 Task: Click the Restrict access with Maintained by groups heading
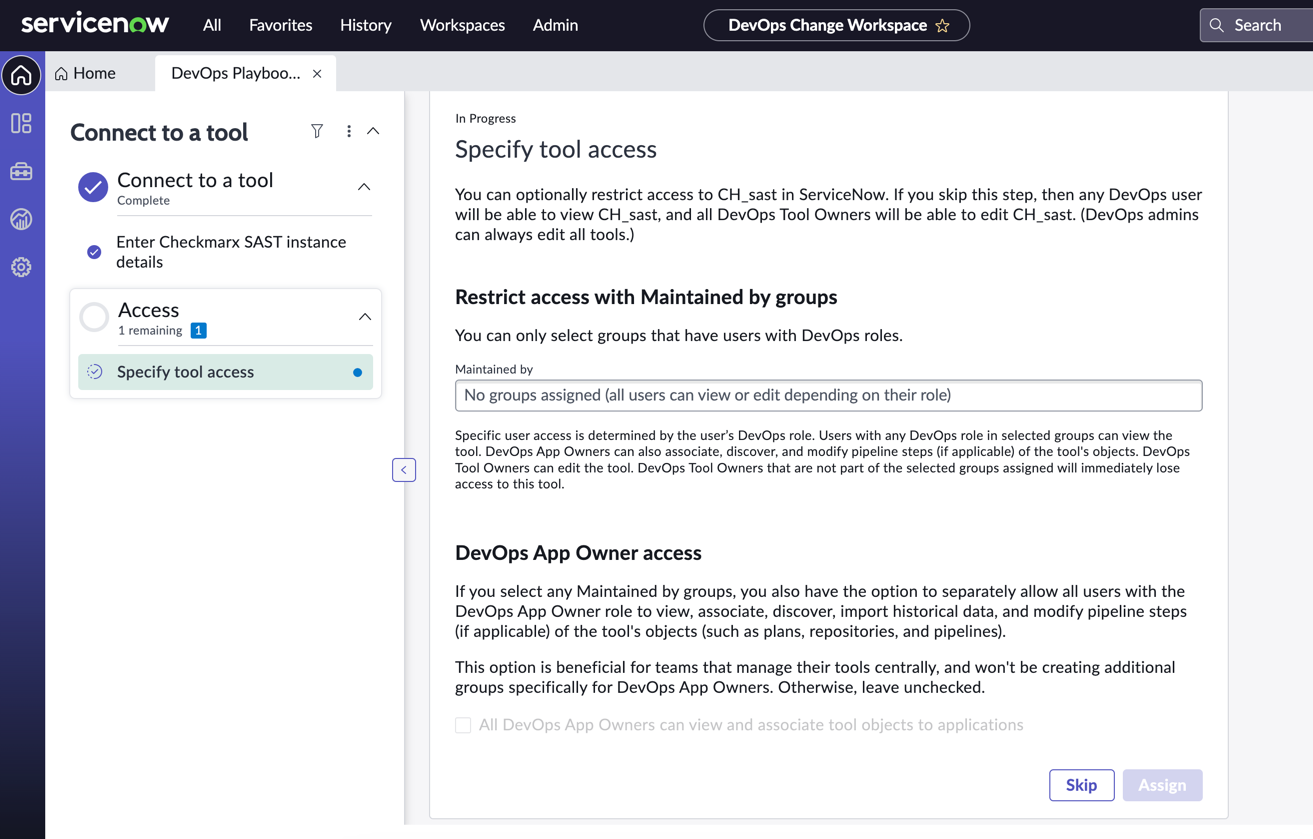click(646, 297)
